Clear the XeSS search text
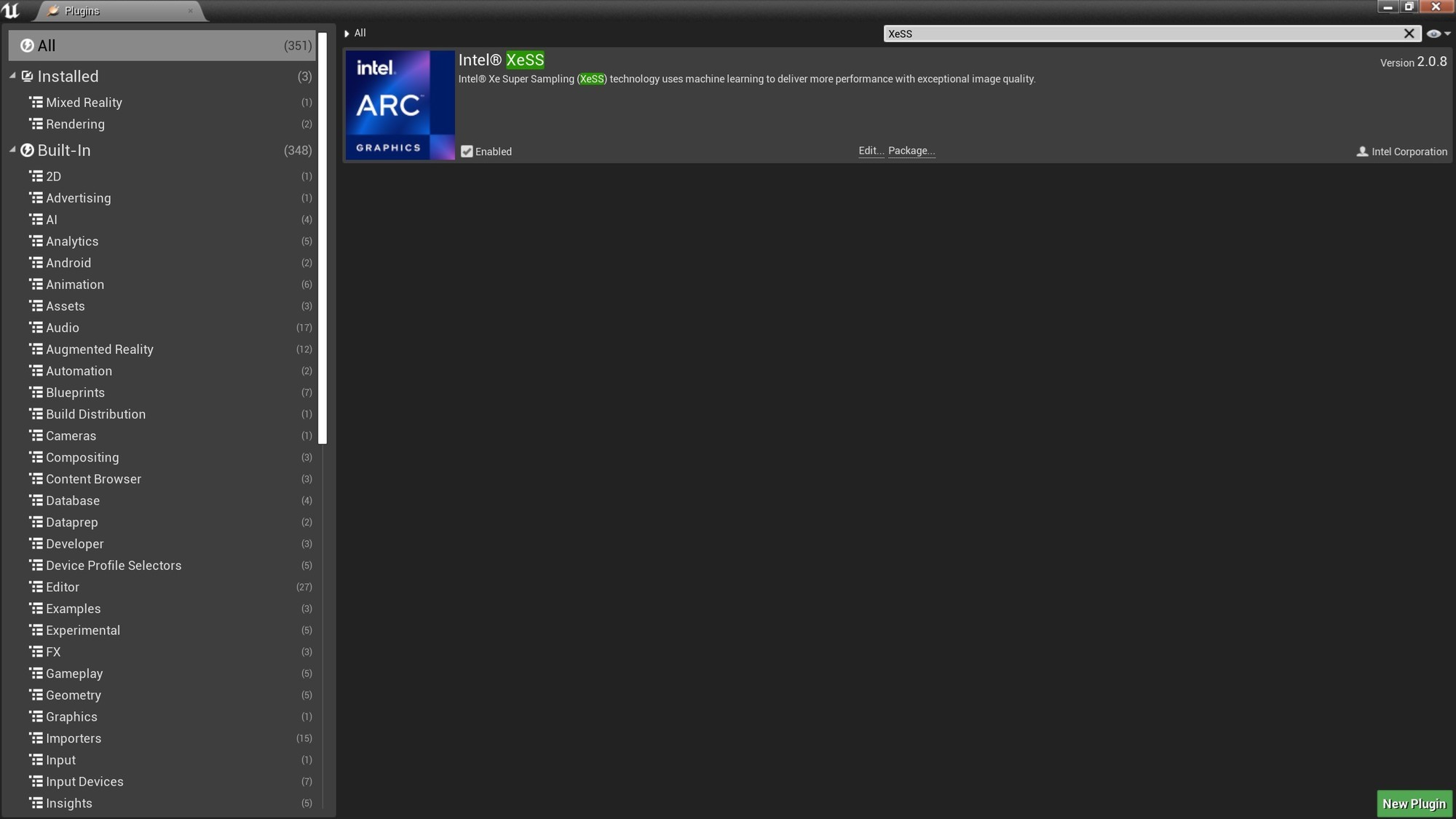The height and width of the screenshot is (819, 1456). click(x=1409, y=33)
